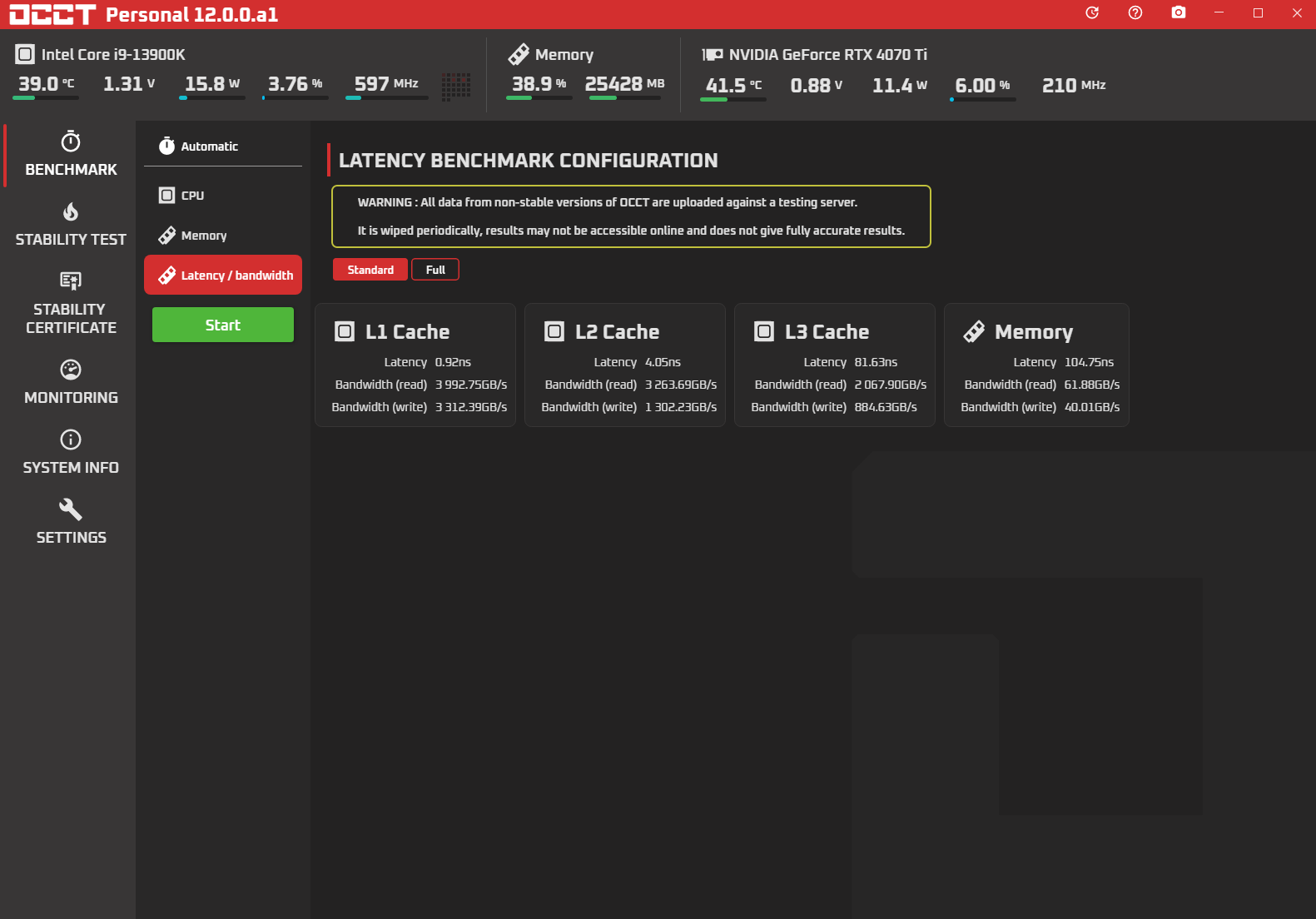This screenshot has height=919, width=1316.
Task: Click the OCCT logo in title bar
Action: (52, 14)
